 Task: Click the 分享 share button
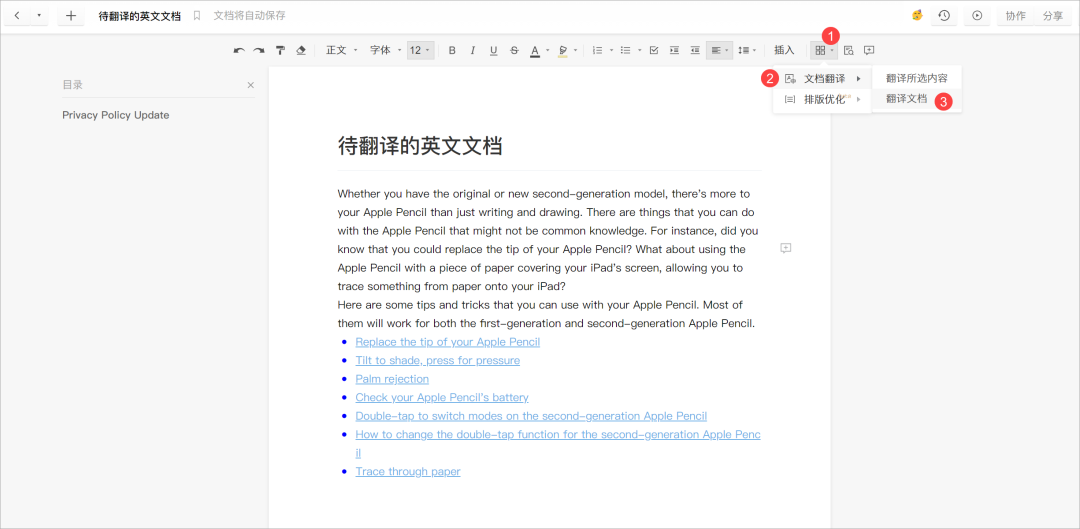tap(1053, 16)
